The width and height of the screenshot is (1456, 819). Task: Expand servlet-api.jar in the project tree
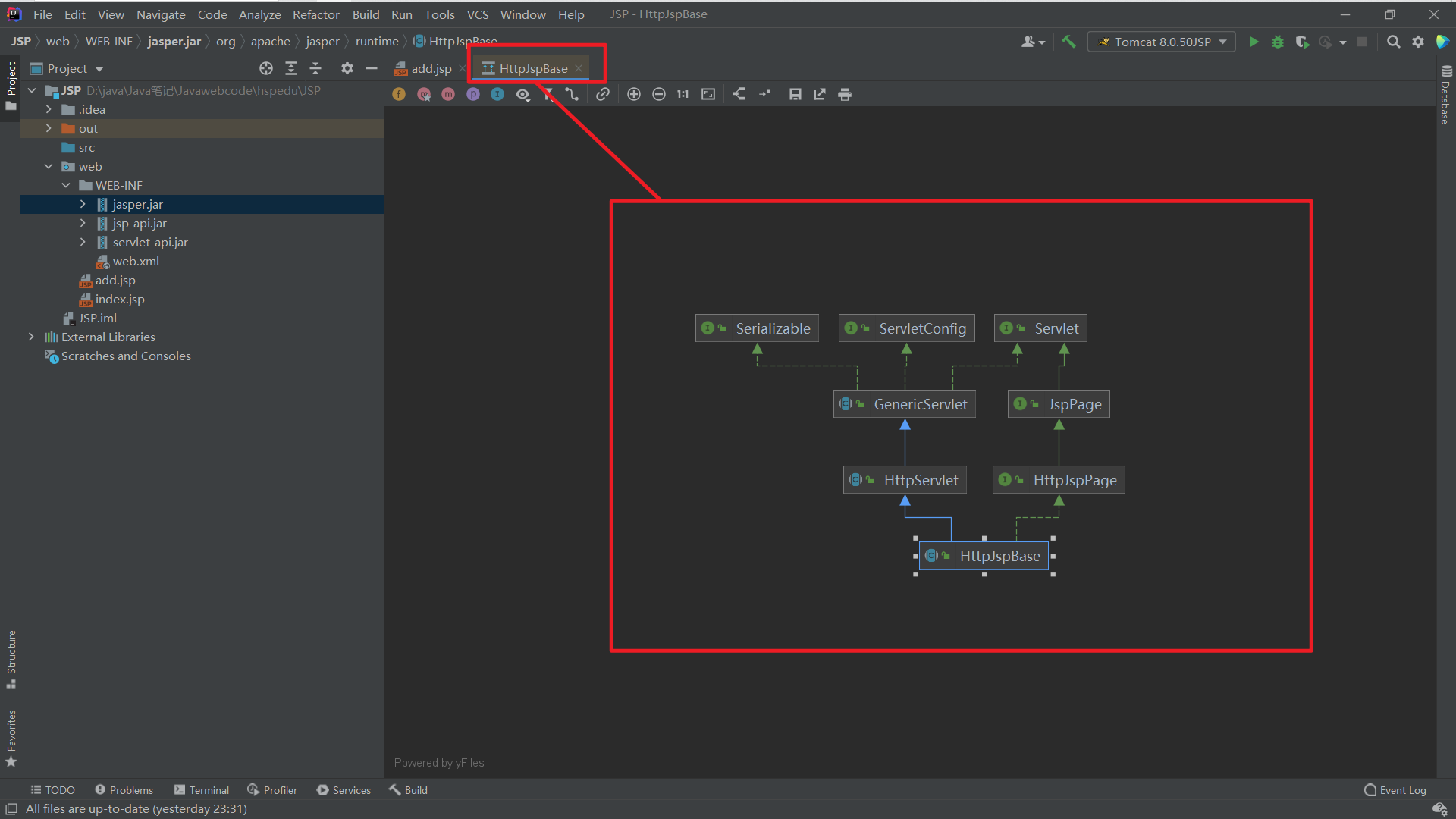[83, 242]
